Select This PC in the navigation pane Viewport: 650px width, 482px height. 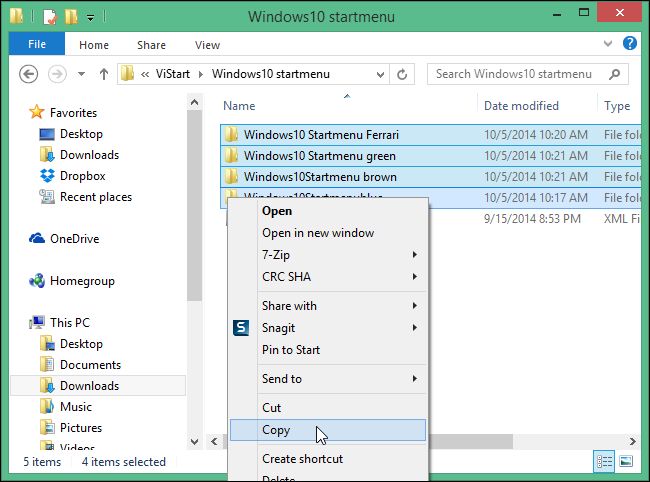click(59, 322)
